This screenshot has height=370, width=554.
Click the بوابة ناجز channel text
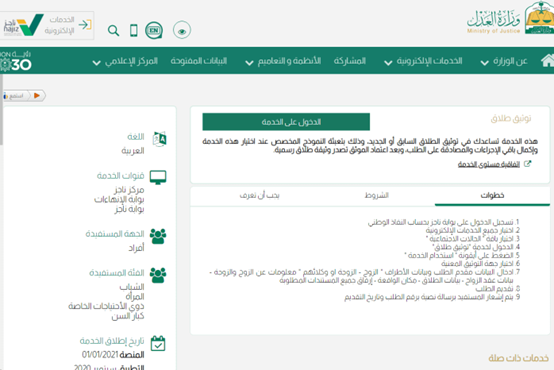tap(129, 209)
